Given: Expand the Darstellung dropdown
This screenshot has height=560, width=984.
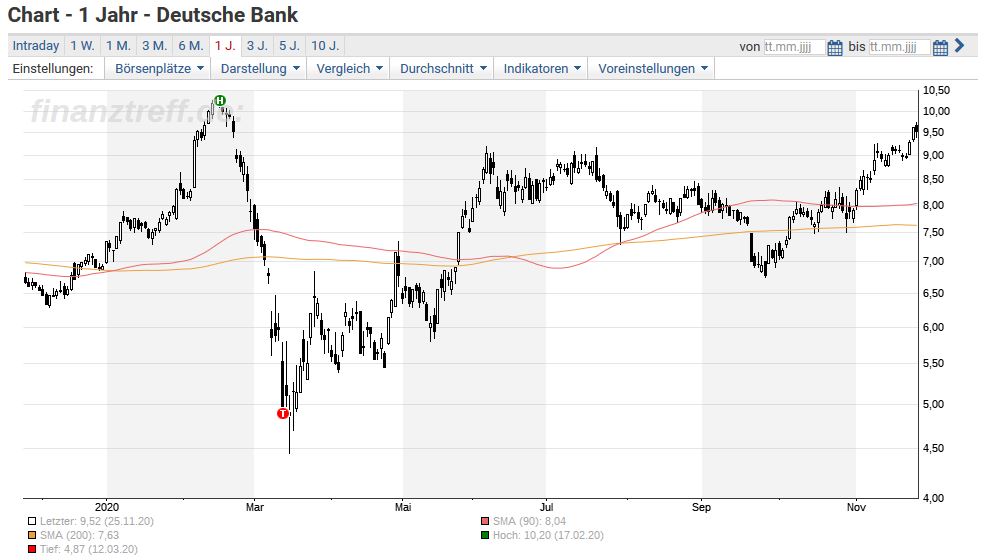Looking at the screenshot, I should click(x=260, y=68).
